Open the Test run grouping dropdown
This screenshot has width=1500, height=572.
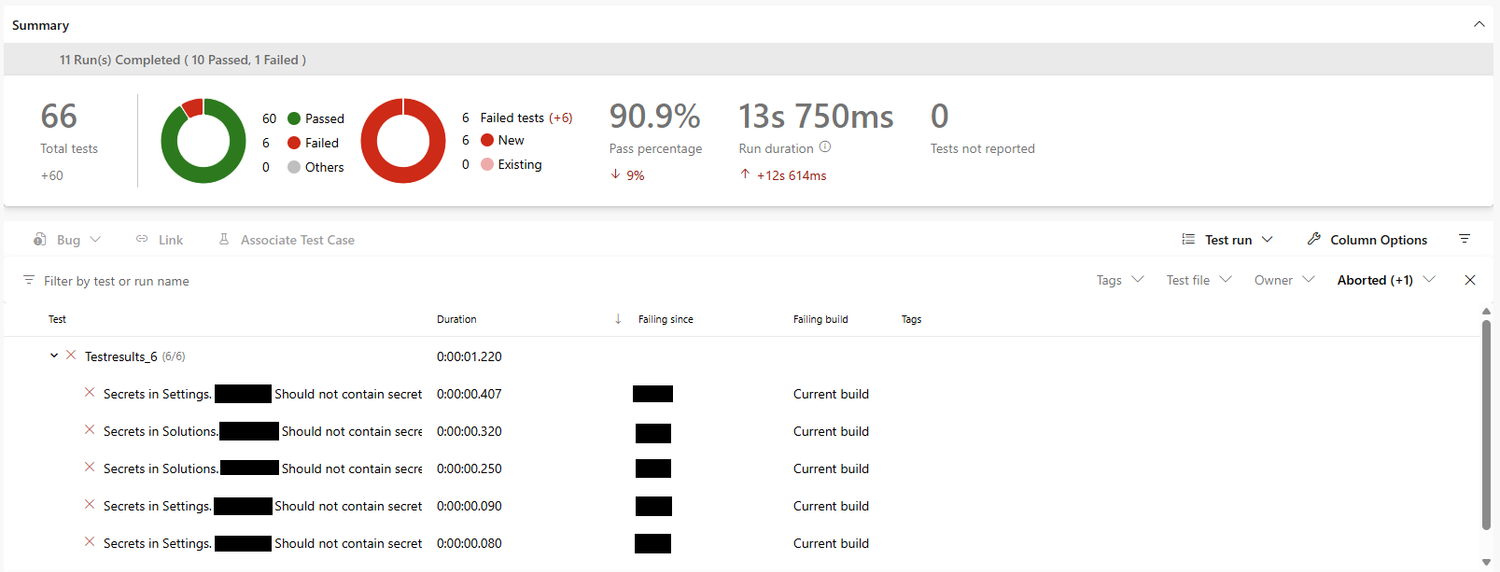click(x=1227, y=240)
